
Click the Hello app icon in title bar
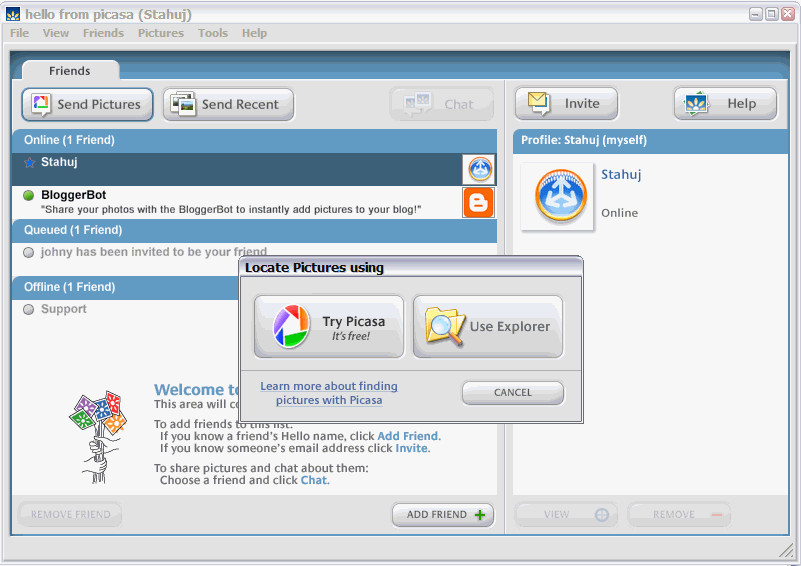[13, 14]
